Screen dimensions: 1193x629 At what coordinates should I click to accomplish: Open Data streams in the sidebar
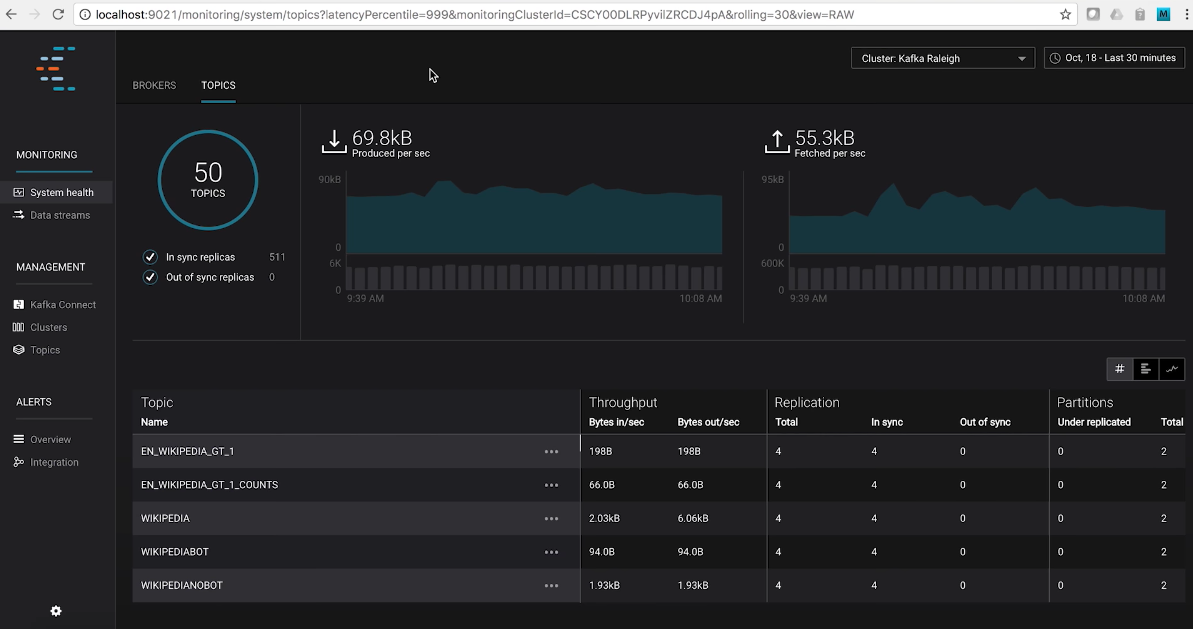pos(59,215)
